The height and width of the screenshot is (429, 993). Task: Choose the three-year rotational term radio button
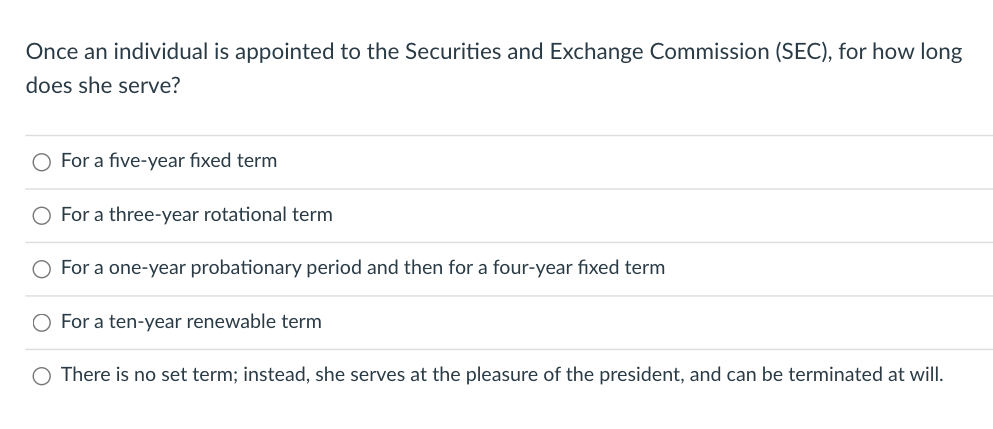[x=42, y=215]
